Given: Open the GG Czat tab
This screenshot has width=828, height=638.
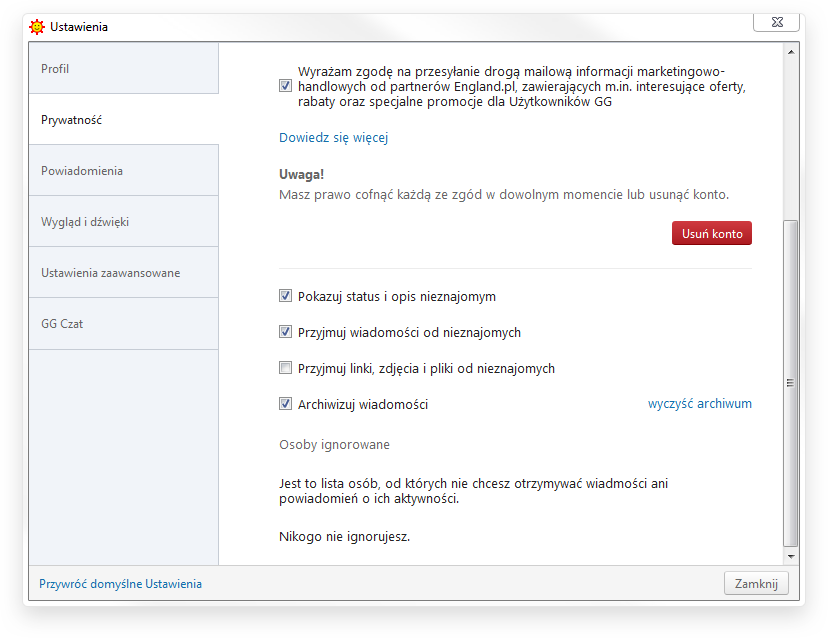Looking at the screenshot, I should [124, 324].
